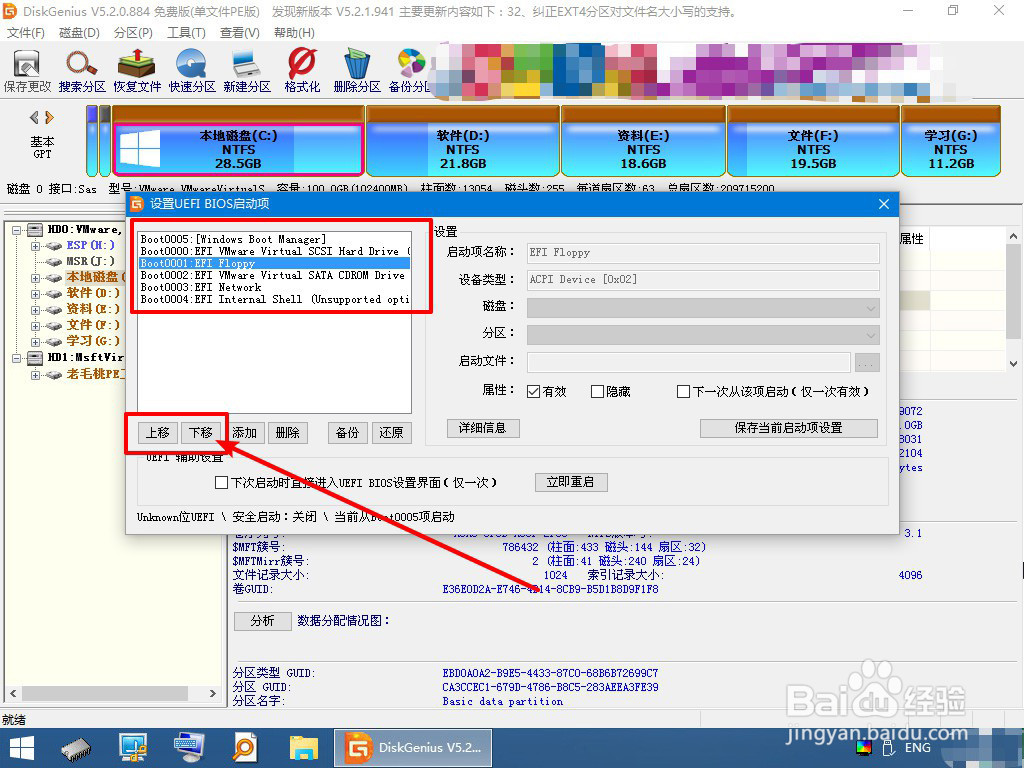This screenshot has height=768, width=1024.
Task: Open 分区(P) menu
Action: [133, 33]
